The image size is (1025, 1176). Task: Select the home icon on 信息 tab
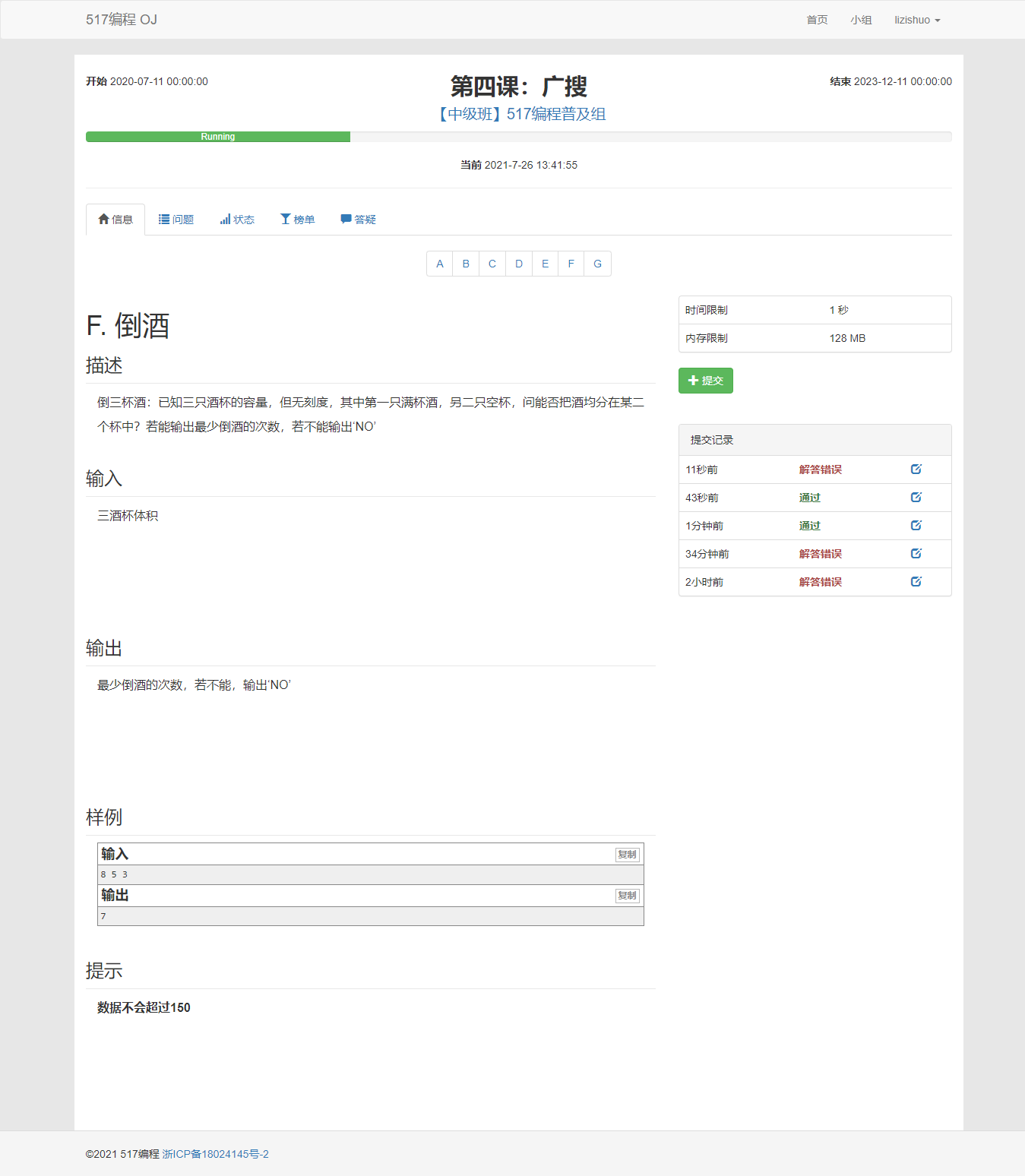[104, 219]
